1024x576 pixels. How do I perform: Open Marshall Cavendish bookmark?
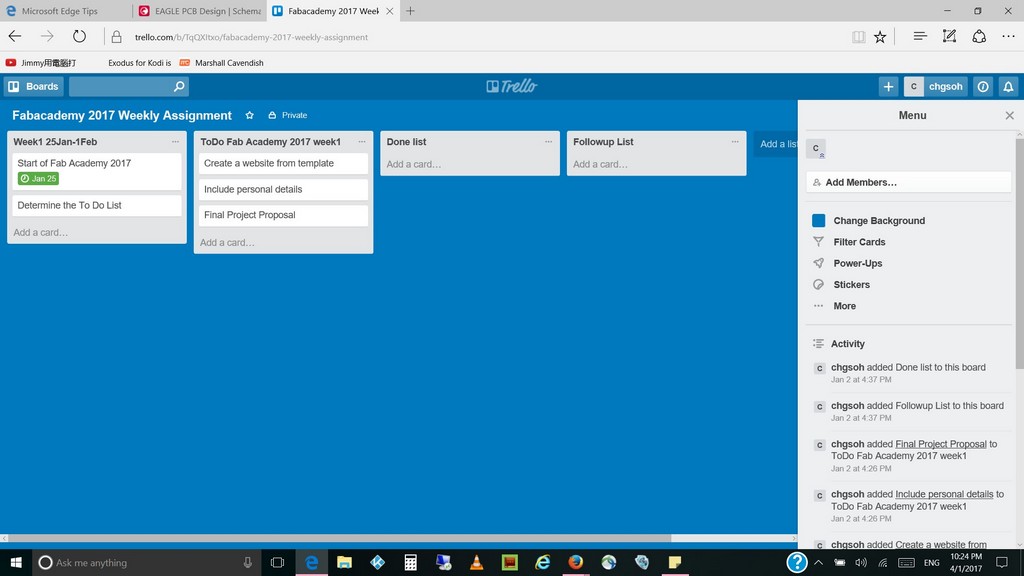[222, 63]
